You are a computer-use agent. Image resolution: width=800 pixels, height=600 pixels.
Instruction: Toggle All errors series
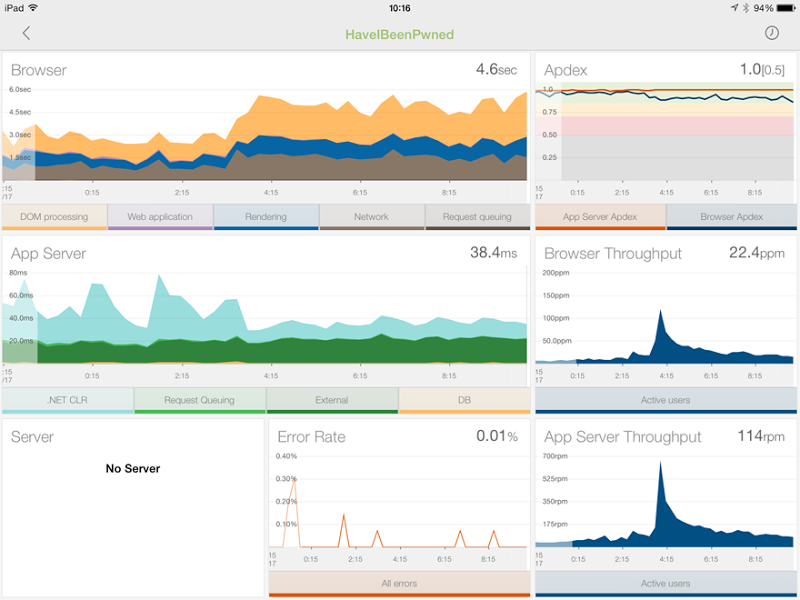tap(399, 584)
